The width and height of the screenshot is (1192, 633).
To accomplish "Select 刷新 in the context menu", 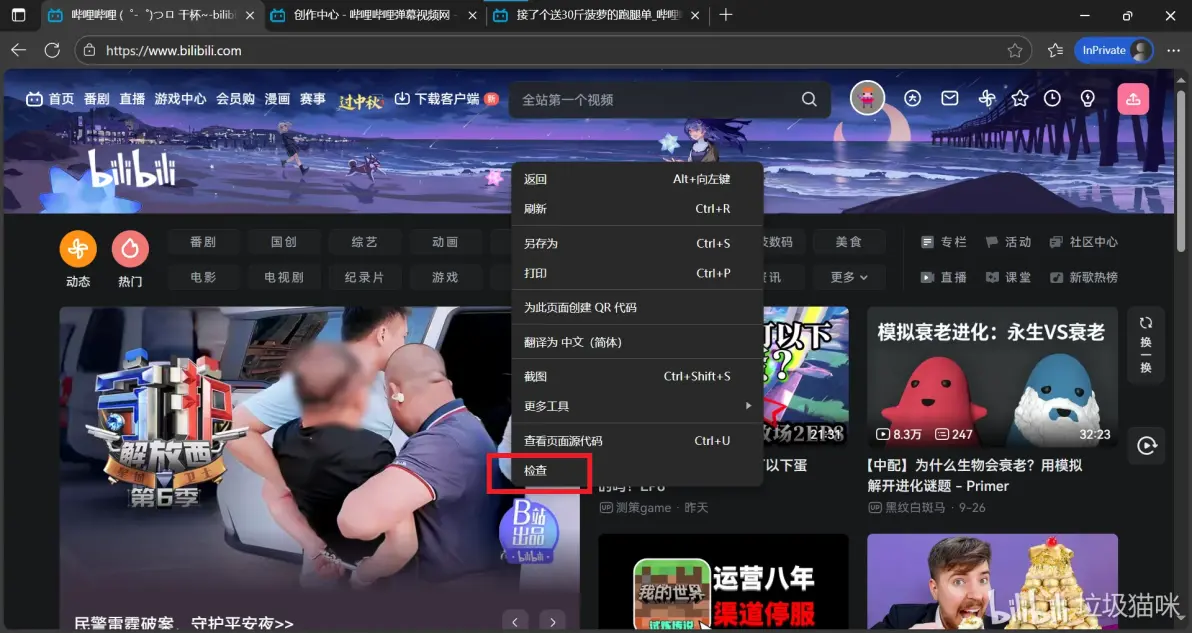I will 637,208.
